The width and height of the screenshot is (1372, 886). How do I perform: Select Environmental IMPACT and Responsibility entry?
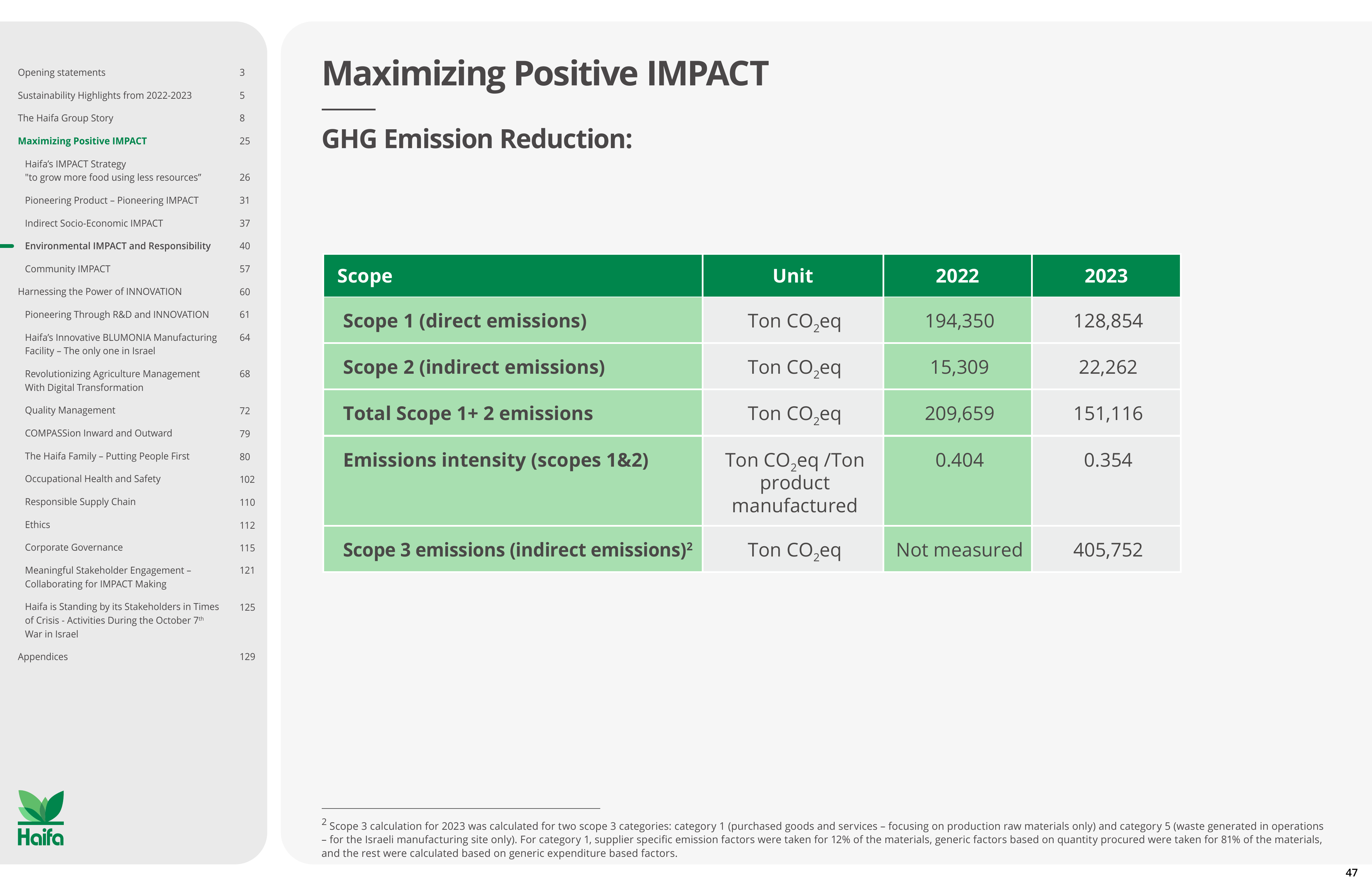tap(118, 246)
